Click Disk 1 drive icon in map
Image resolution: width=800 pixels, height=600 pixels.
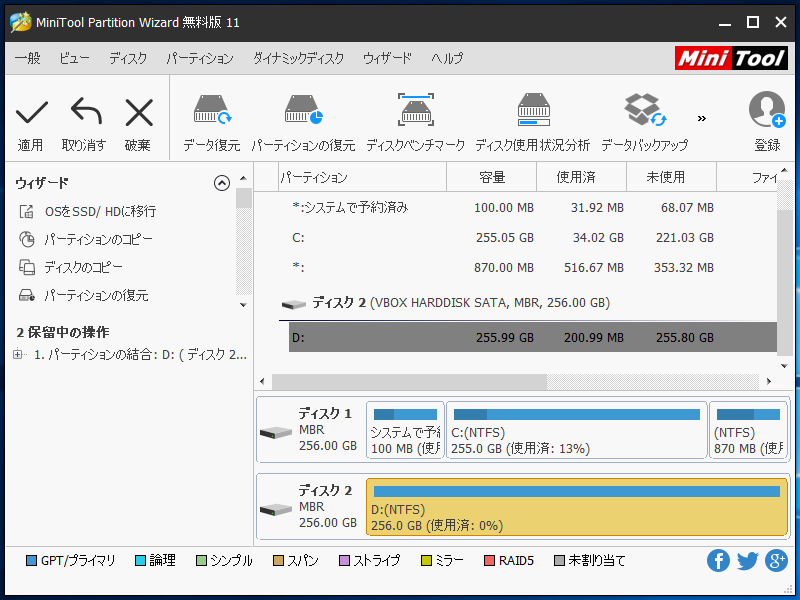276,433
